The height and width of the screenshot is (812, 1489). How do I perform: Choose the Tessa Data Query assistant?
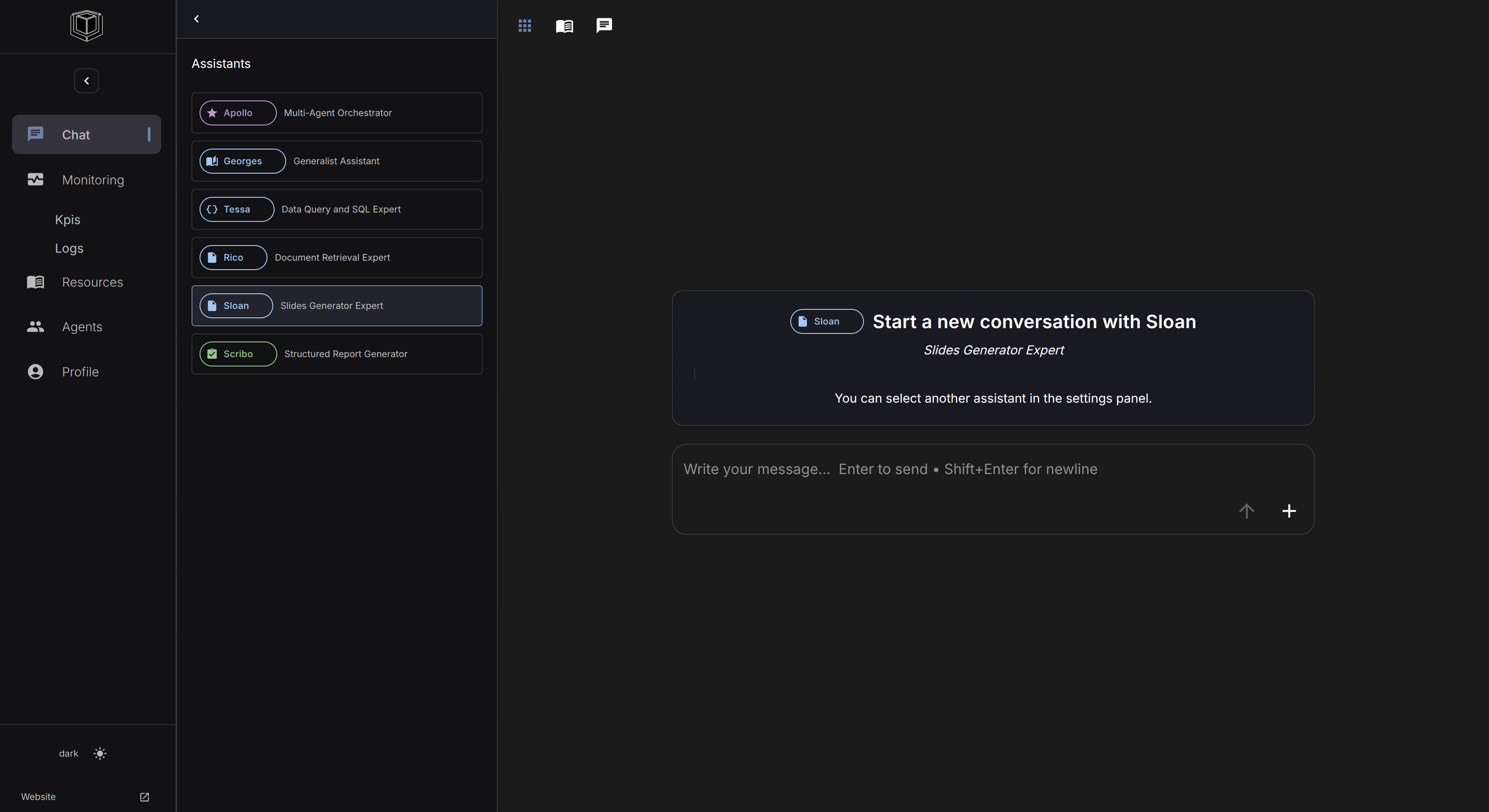tap(337, 209)
